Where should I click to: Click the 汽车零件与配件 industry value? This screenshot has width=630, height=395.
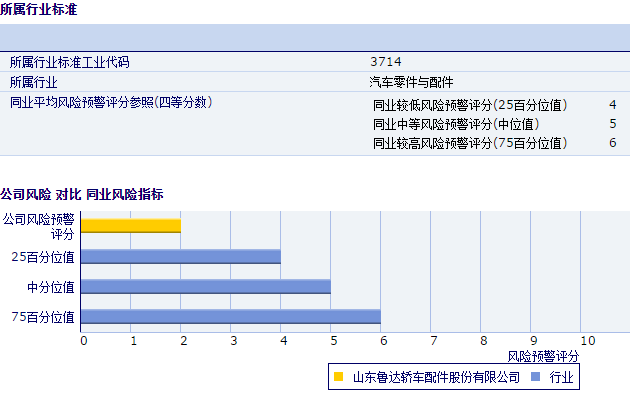pyautogui.click(x=411, y=82)
